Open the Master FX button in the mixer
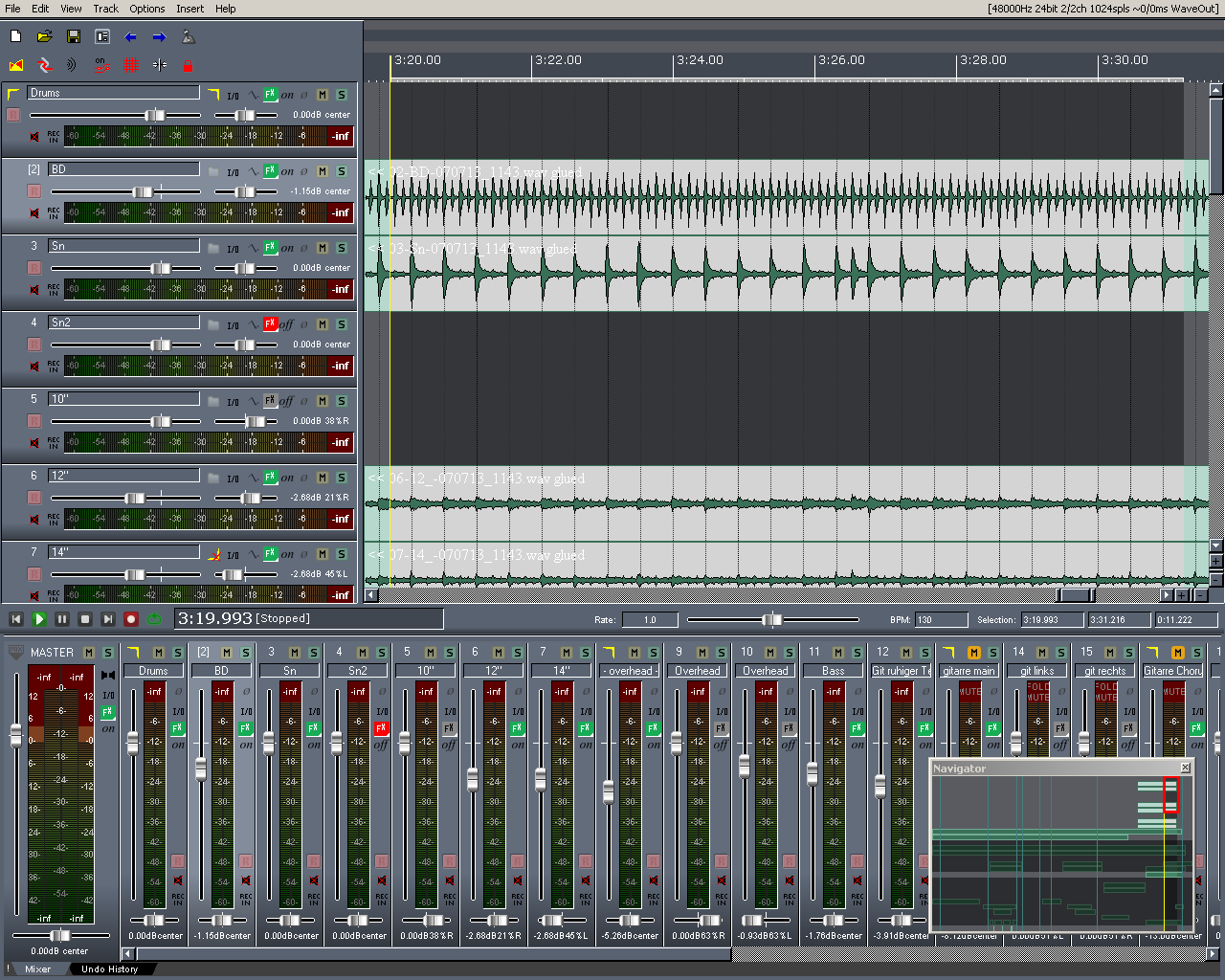The width and height of the screenshot is (1225, 980). [x=108, y=712]
